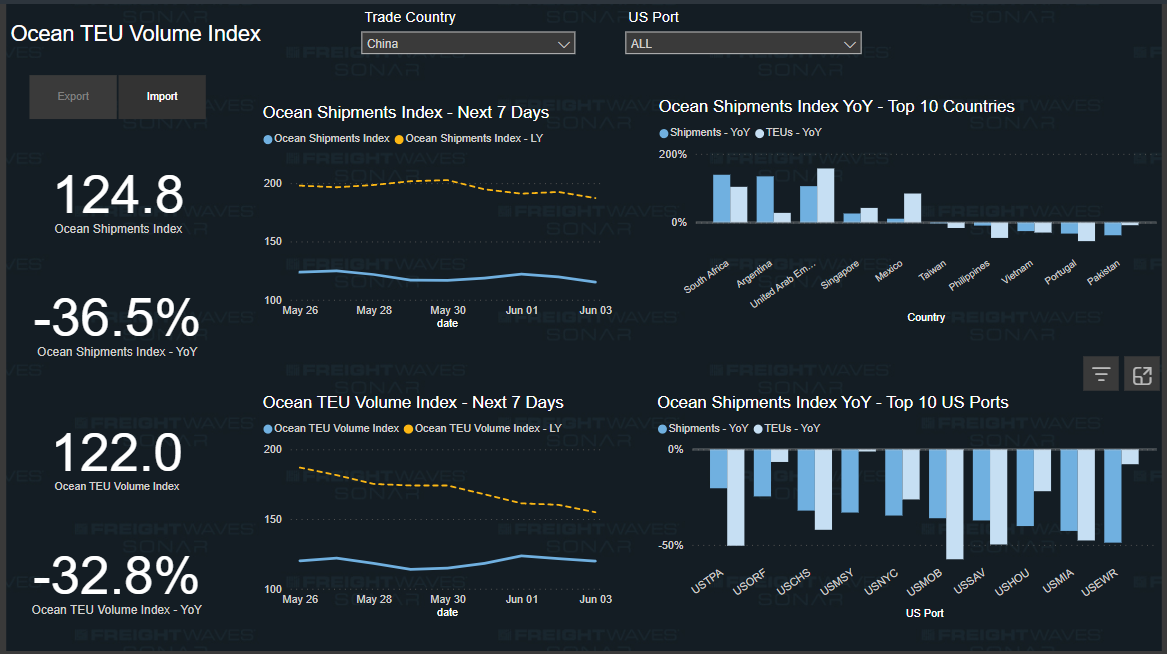The width and height of the screenshot is (1167, 654).
Task: Open the chart expand/fullscreen icon
Action: pyautogui.click(x=1143, y=373)
